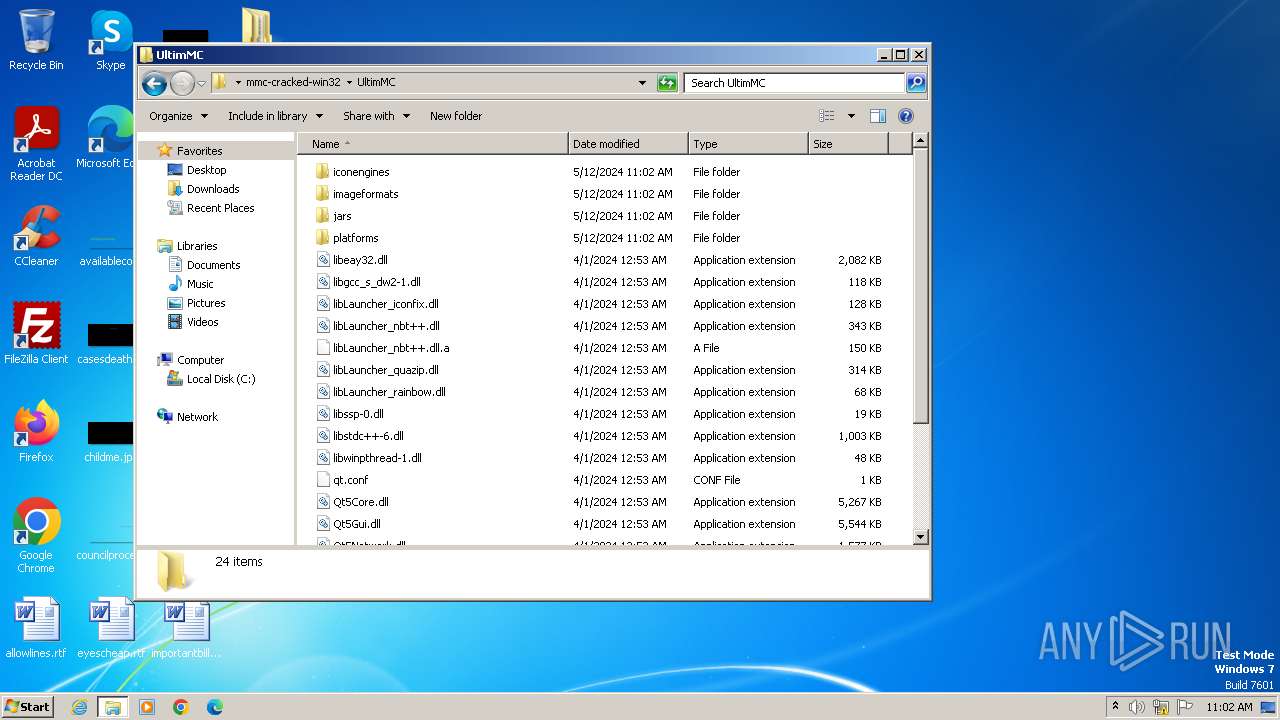Screen dimensions: 1280x720
Task: Launch Internet Explorer from taskbar
Action: coord(79,707)
